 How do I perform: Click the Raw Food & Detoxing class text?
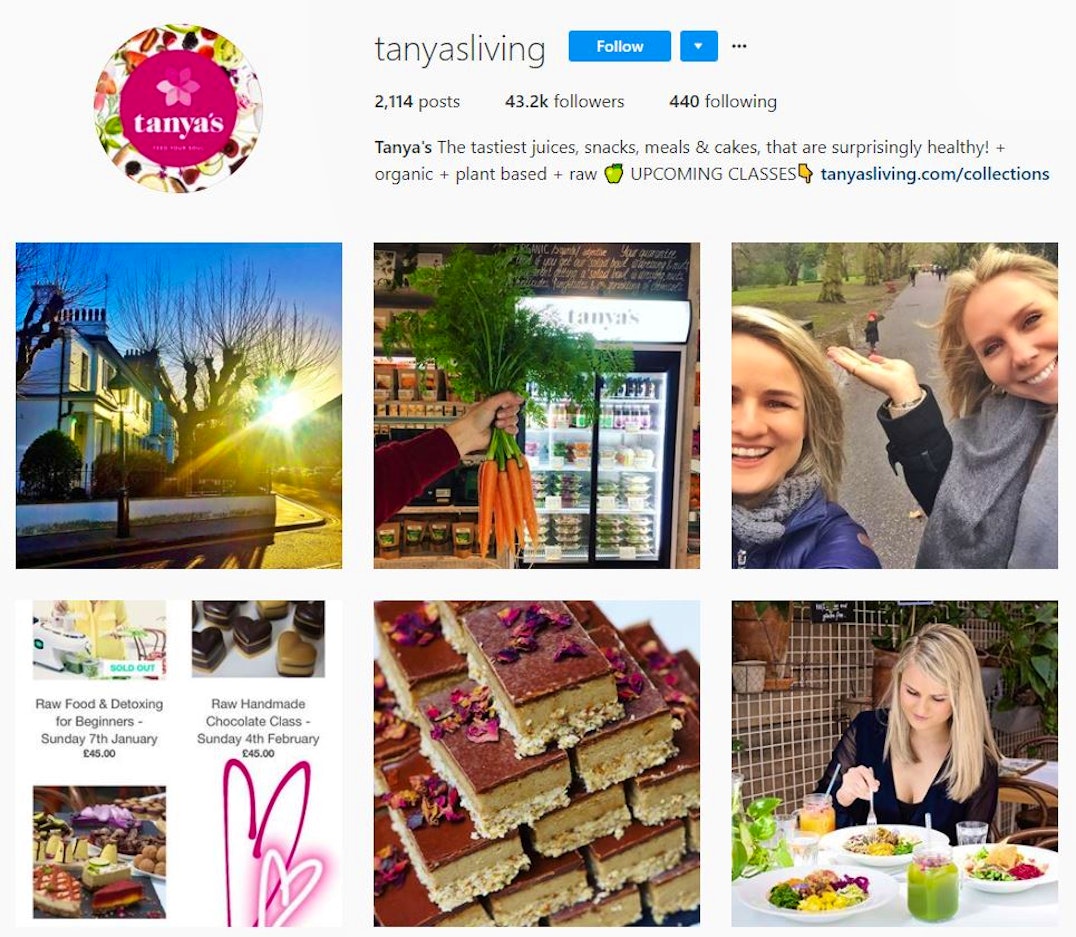click(x=100, y=721)
